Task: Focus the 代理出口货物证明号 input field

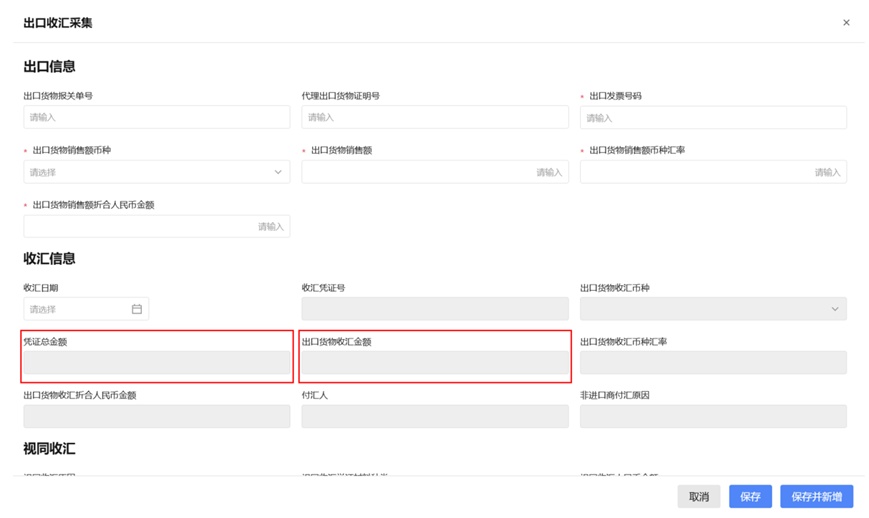Action: point(434,117)
